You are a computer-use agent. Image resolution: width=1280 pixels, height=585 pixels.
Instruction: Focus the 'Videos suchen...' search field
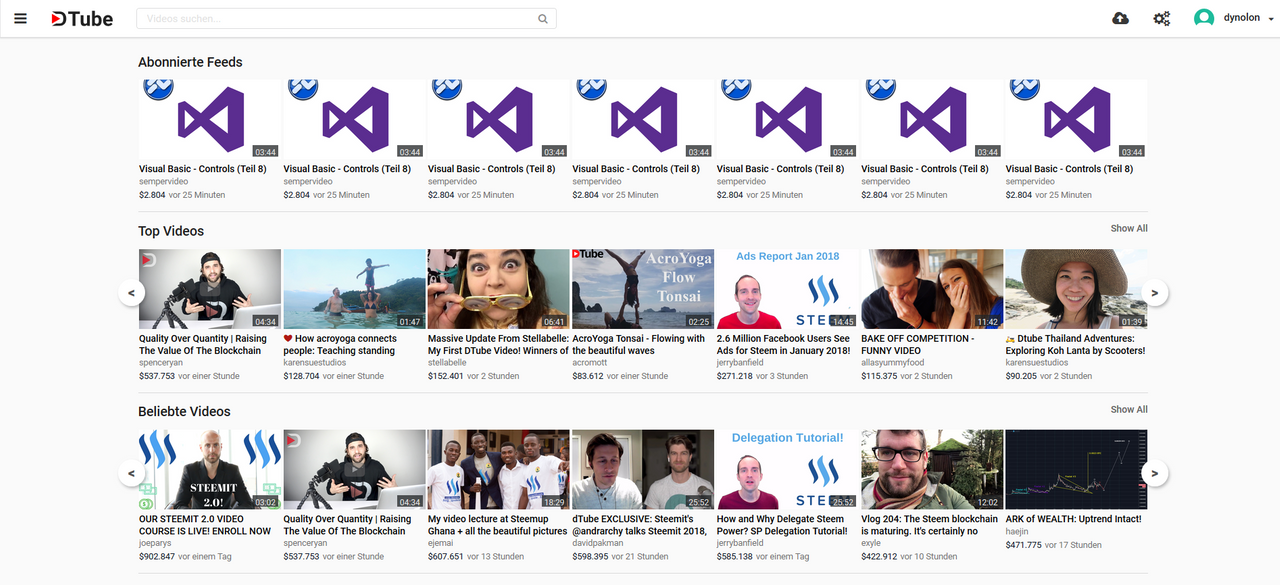click(345, 19)
